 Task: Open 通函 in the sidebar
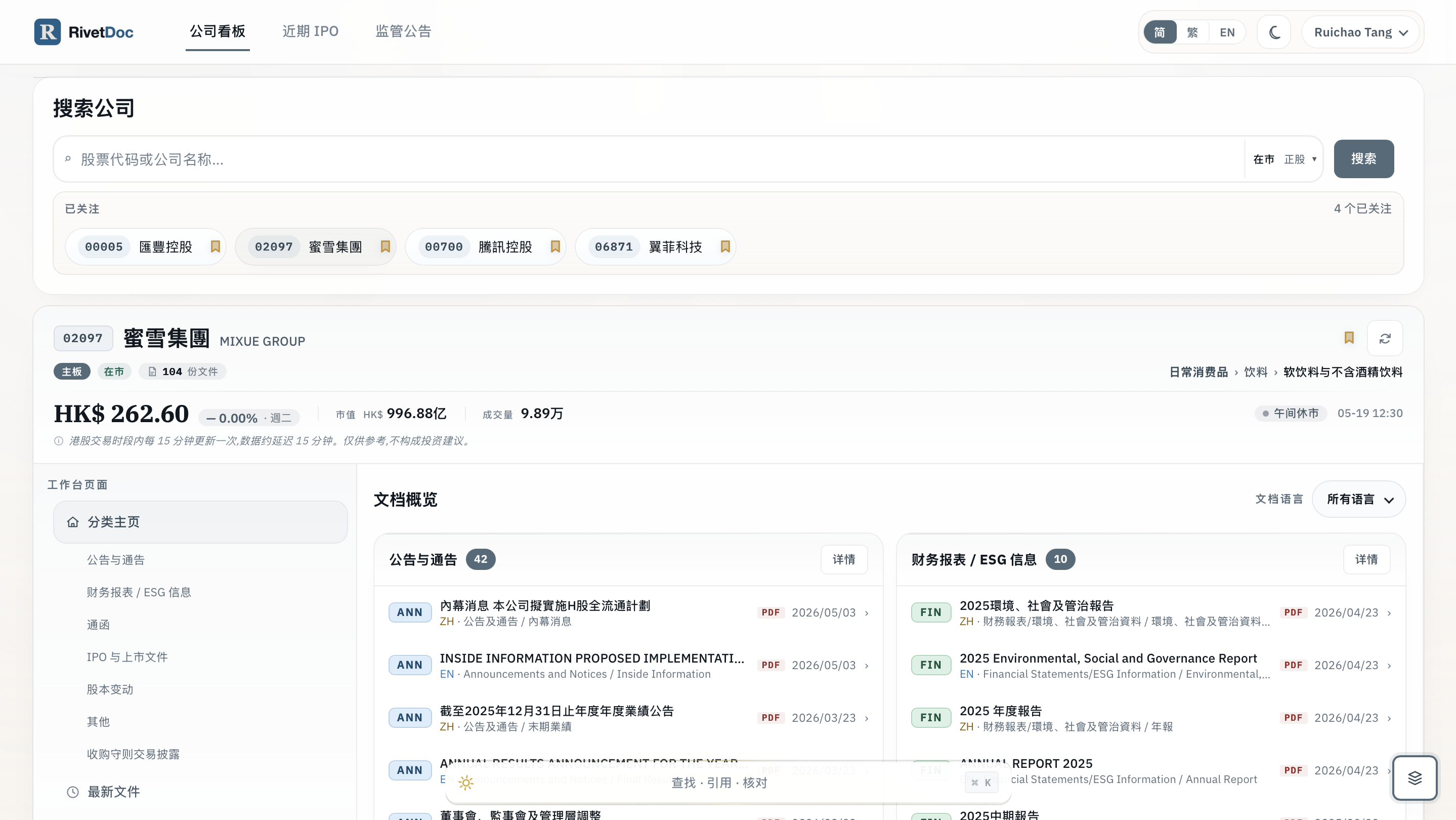click(x=98, y=624)
